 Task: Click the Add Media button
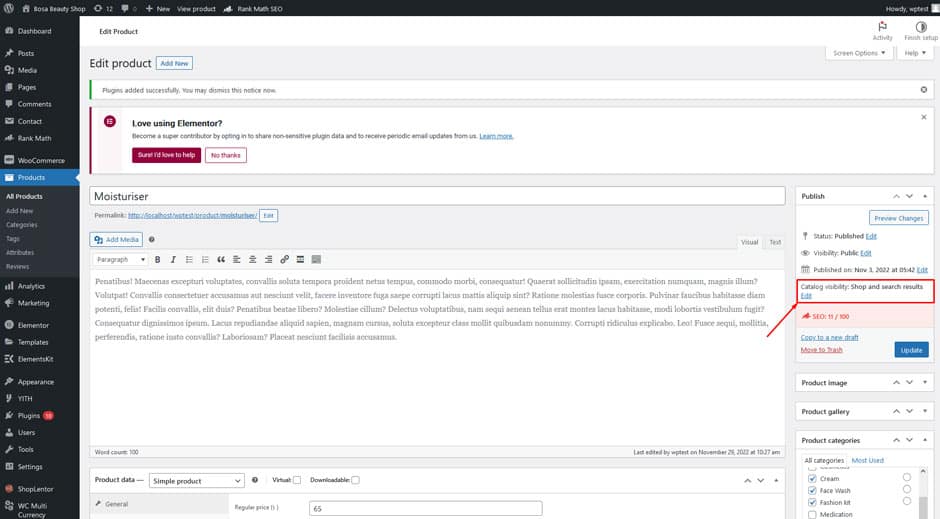click(x=116, y=240)
